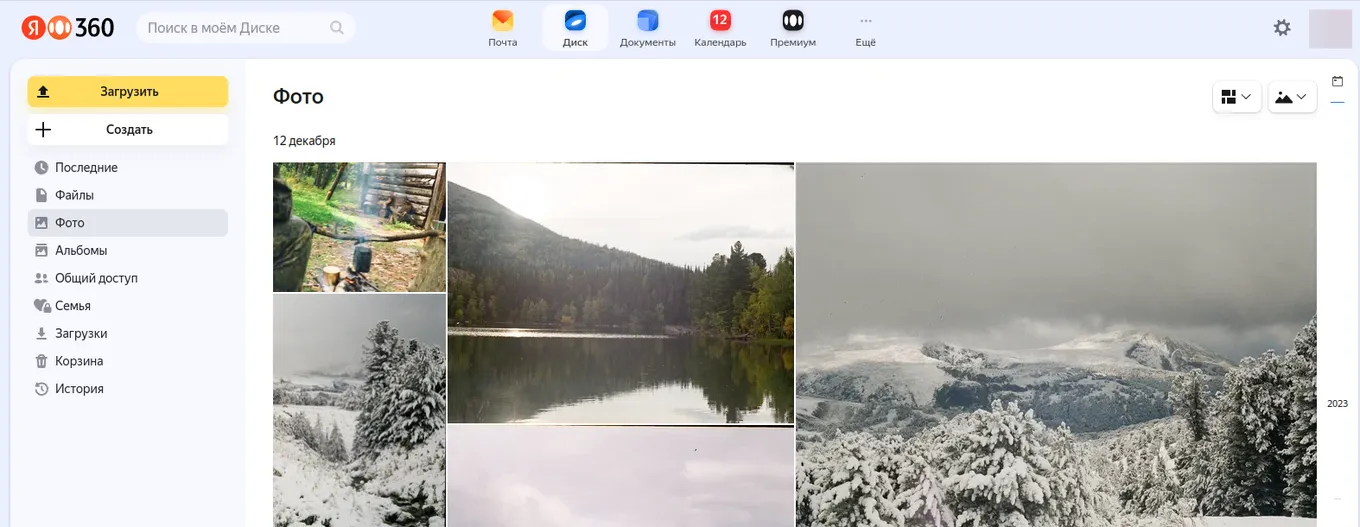Click the magnifier search icon

coord(338,28)
